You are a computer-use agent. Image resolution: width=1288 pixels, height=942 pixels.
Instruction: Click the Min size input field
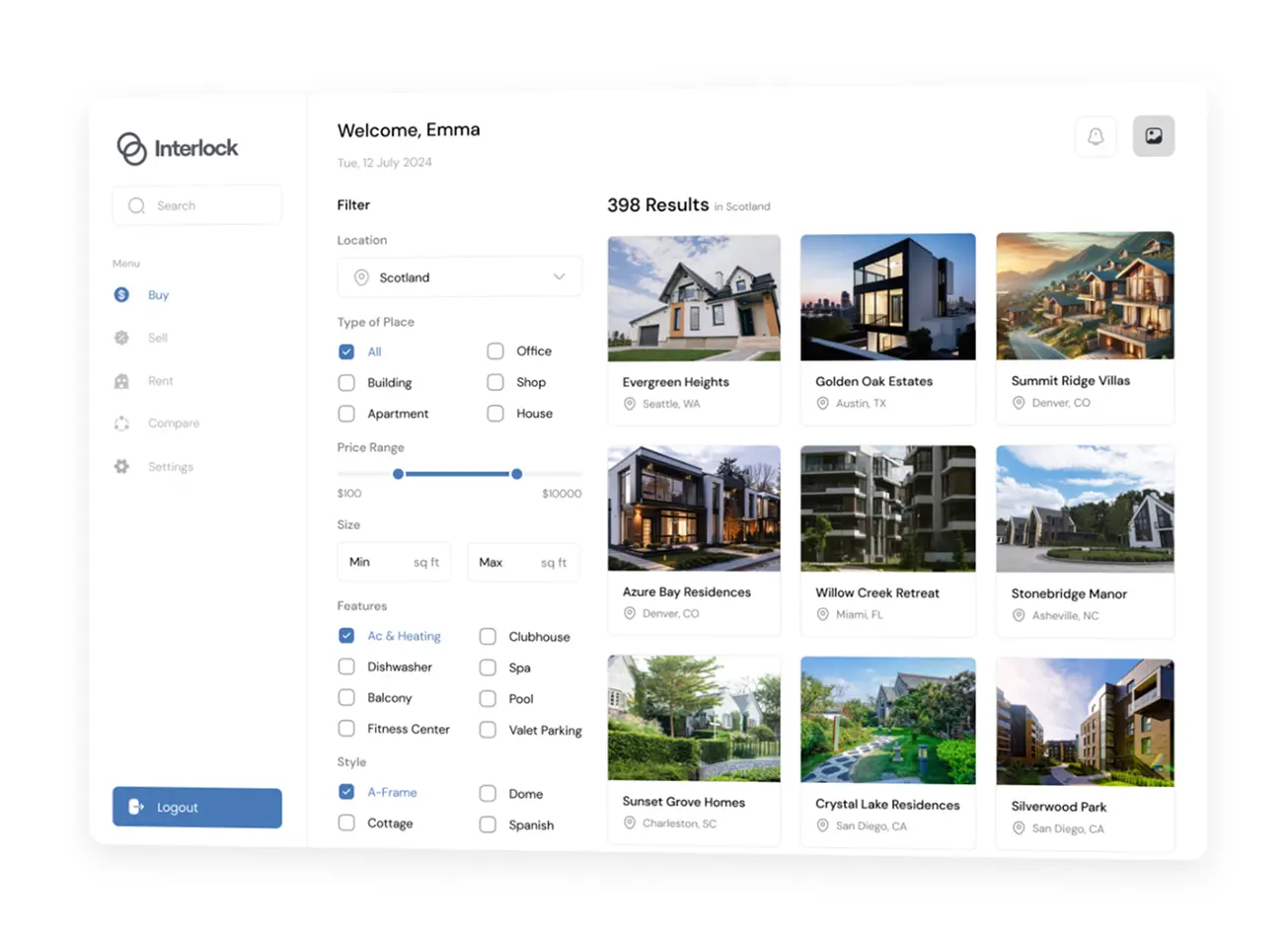pos(394,561)
